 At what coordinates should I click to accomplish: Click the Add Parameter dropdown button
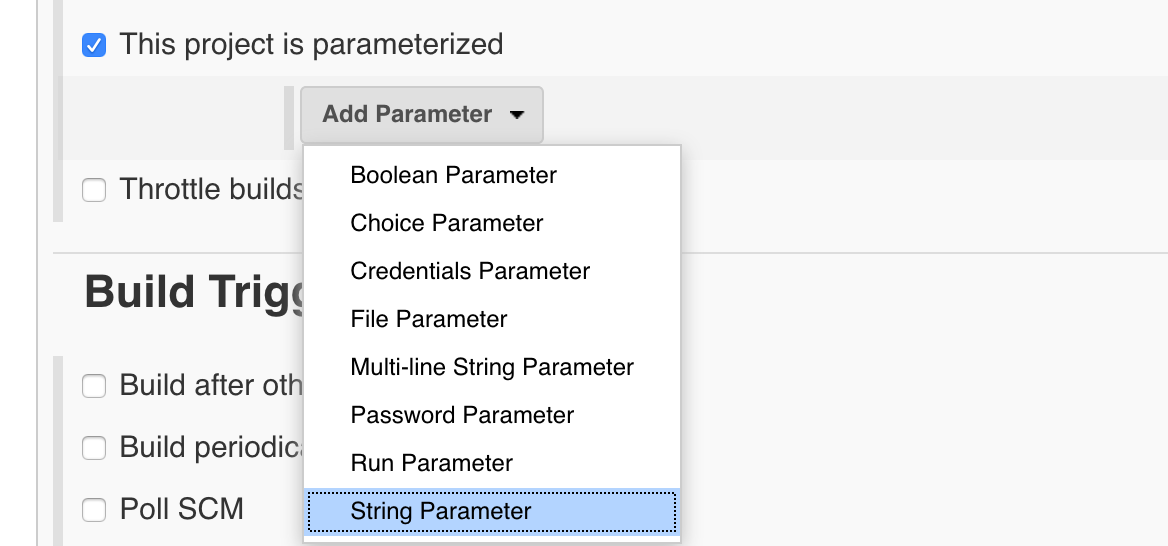pos(407,114)
